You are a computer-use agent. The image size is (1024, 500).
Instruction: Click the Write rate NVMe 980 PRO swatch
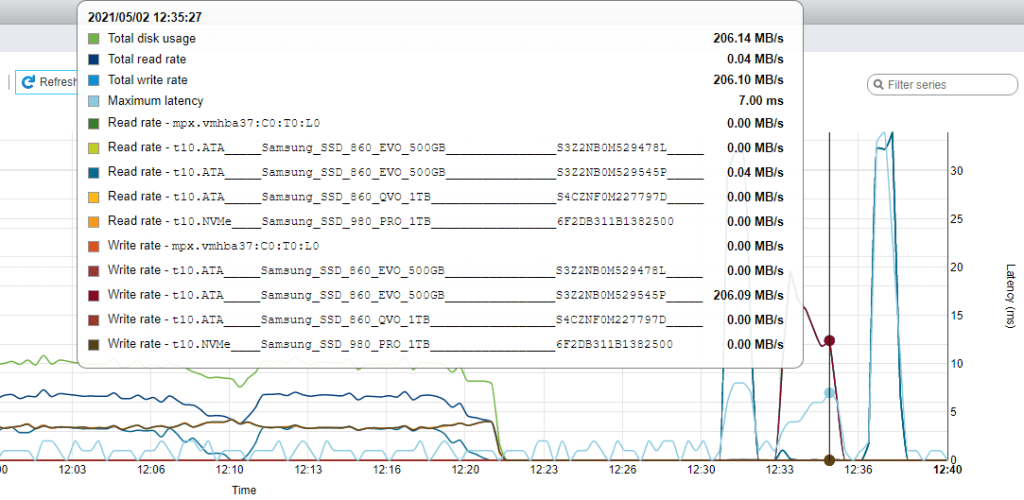pos(94,344)
